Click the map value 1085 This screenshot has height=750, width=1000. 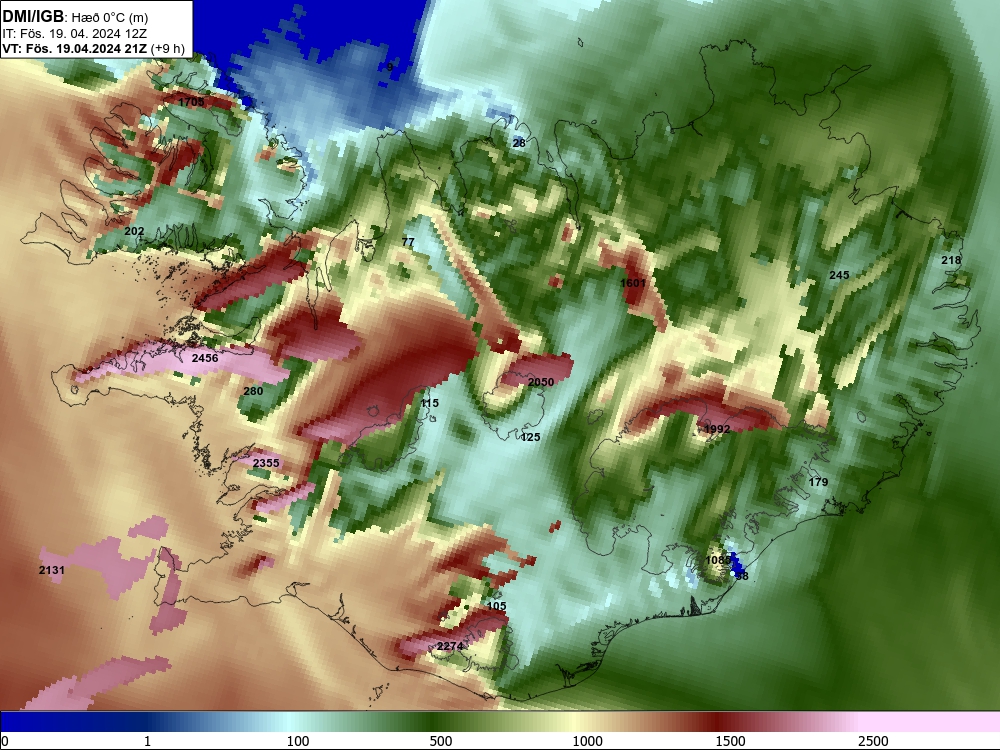(x=718, y=560)
